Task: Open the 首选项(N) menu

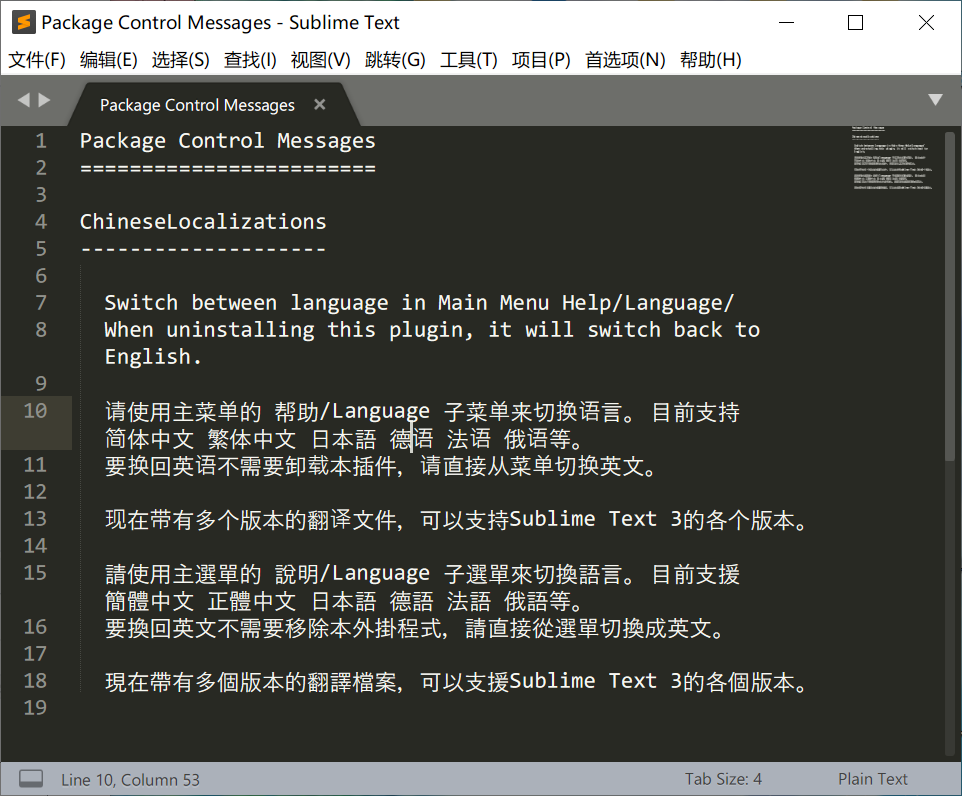Action: coord(625,60)
